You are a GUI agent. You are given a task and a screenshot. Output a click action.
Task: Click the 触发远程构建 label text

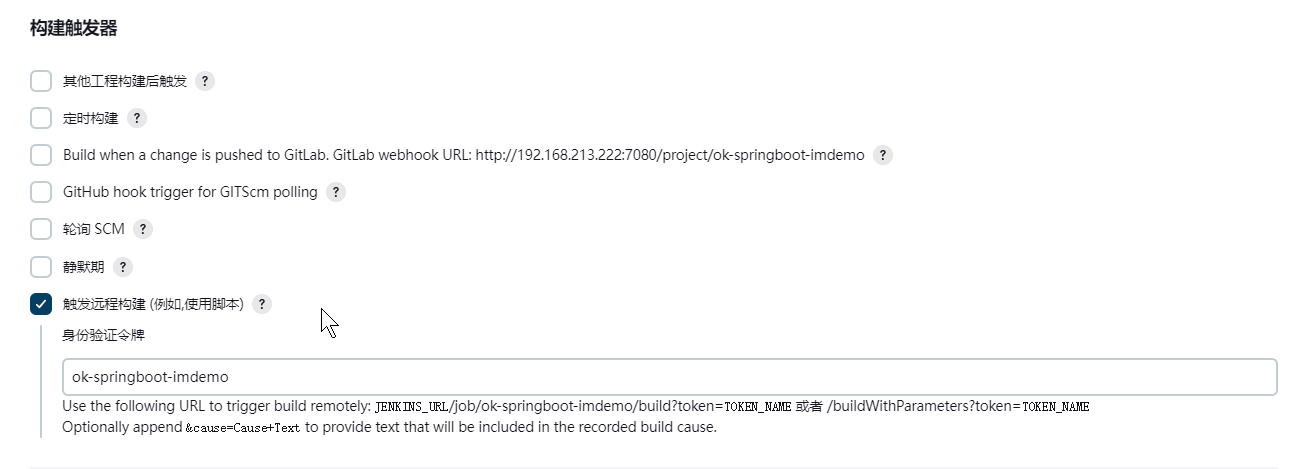(153, 304)
